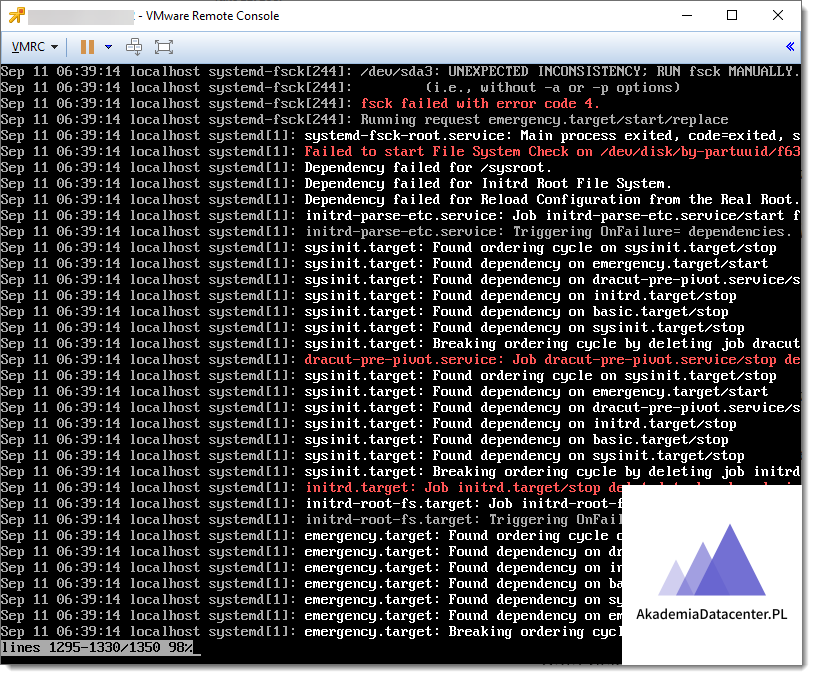Expand the power options dropdown arrow
814x677 pixels.
tap(108, 47)
